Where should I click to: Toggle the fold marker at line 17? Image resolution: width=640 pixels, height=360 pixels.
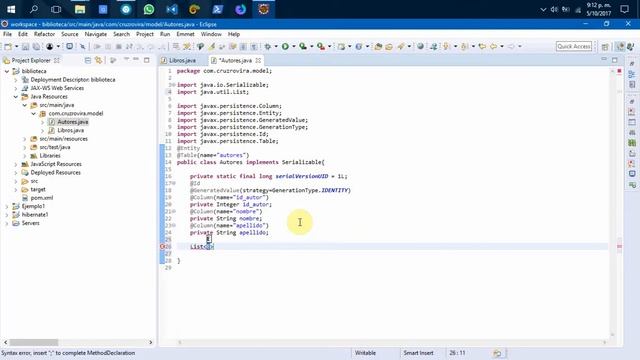point(174,183)
